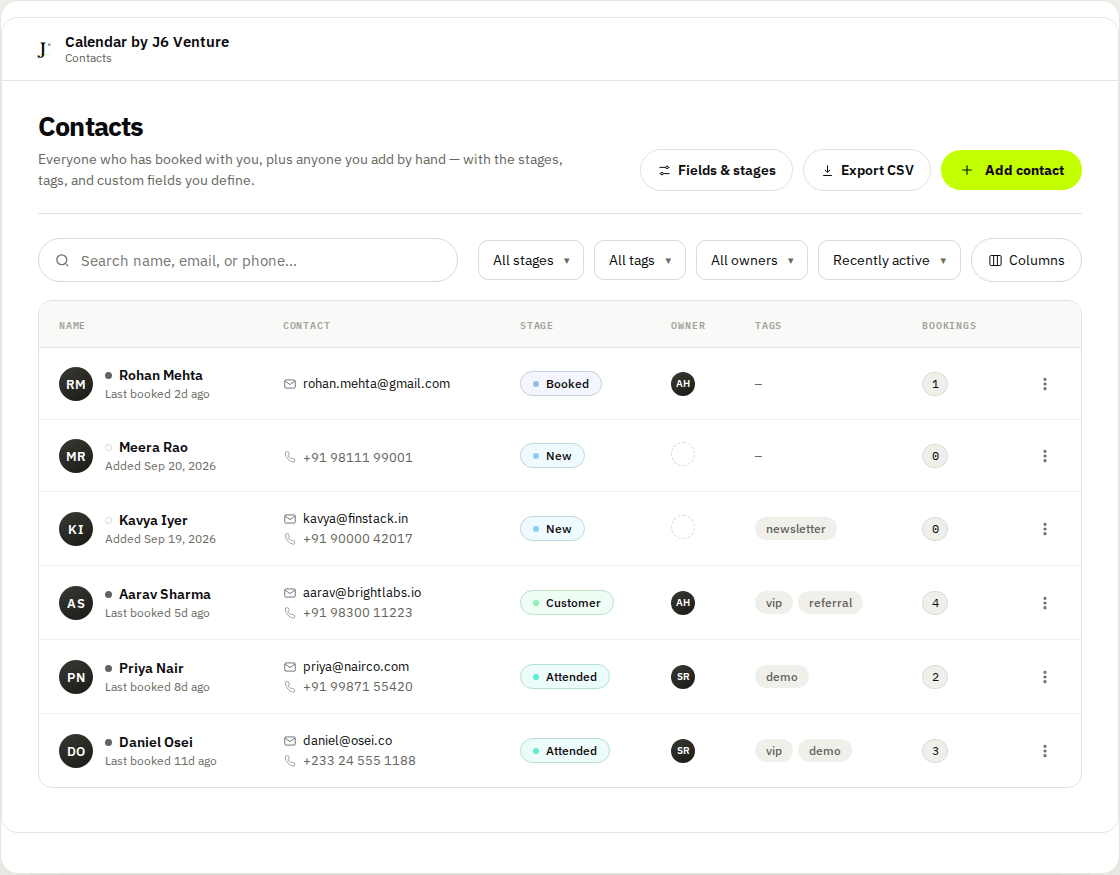Open the New stage pill for Kavya Iyer
1120x875 pixels.
pyautogui.click(x=552, y=529)
